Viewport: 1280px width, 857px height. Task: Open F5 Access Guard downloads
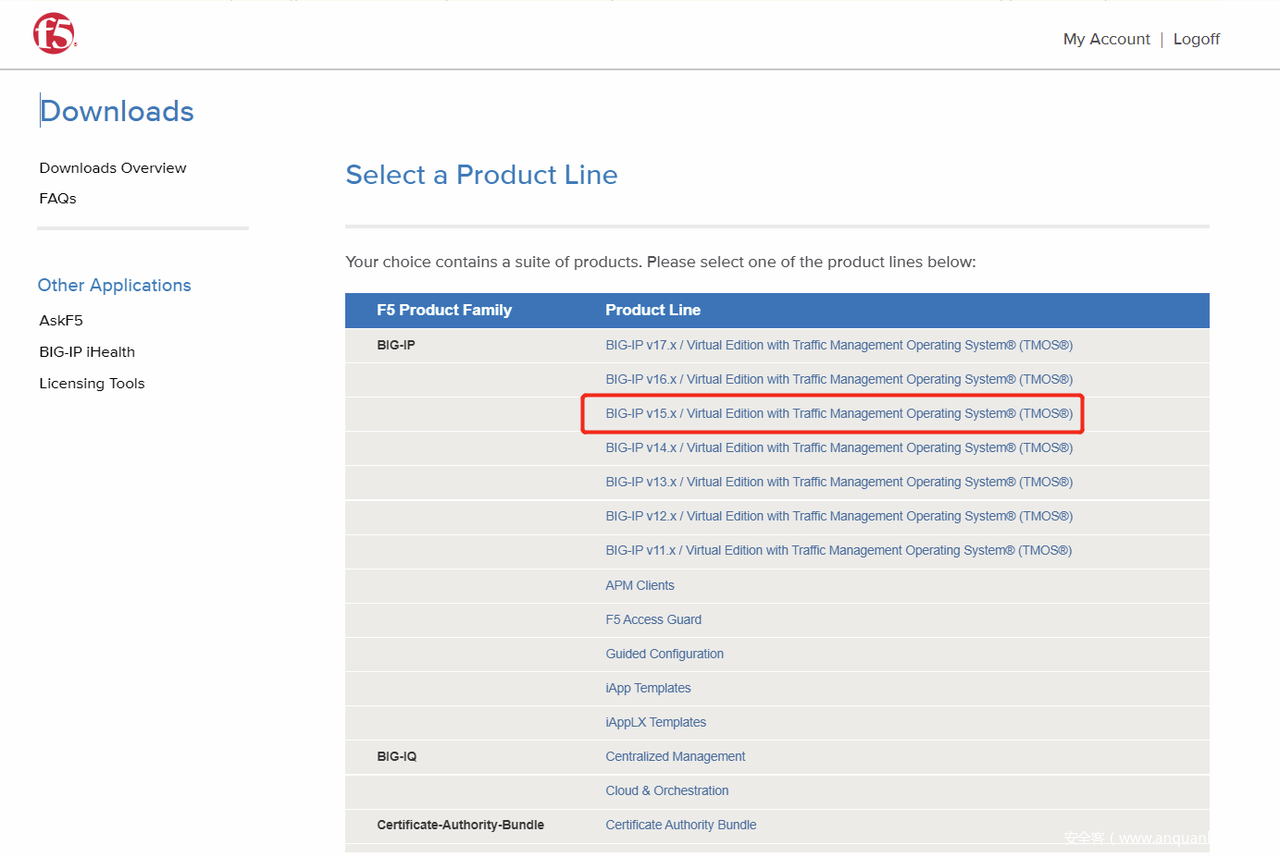tap(653, 620)
